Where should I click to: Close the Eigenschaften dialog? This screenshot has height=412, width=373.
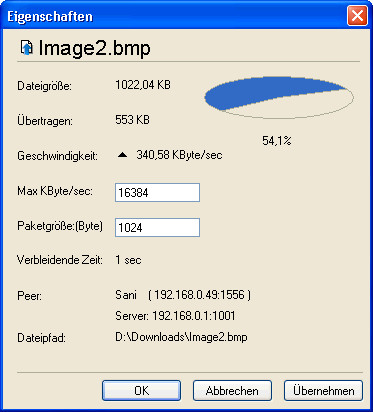point(357,16)
